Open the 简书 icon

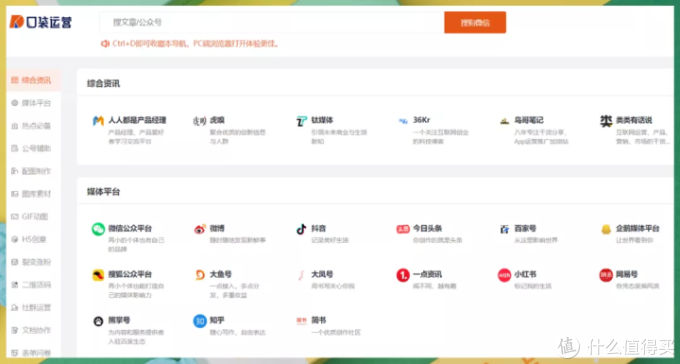click(x=301, y=321)
